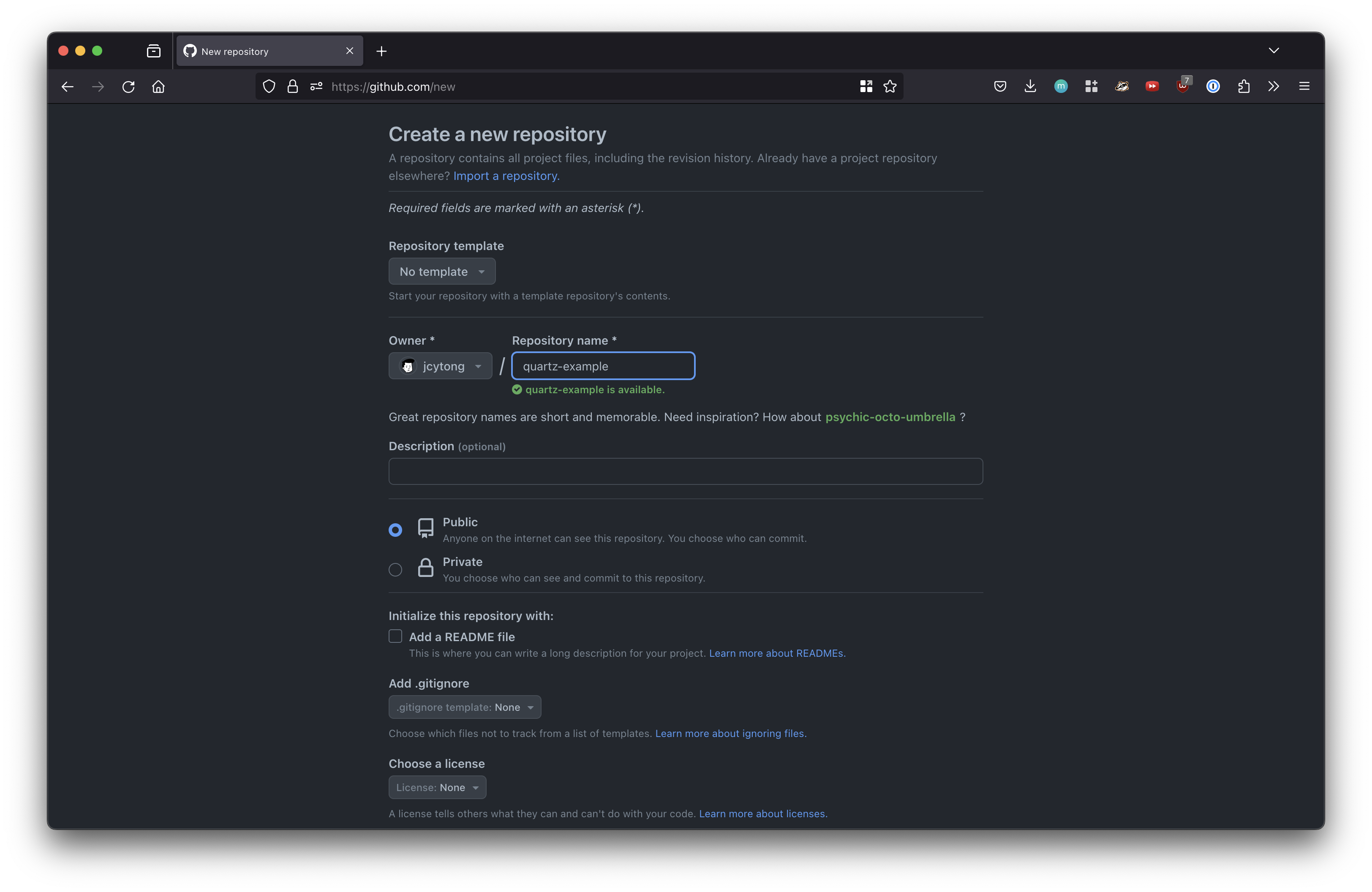Use the psychic-octo-umbrella name suggestion

click(890, 417)
